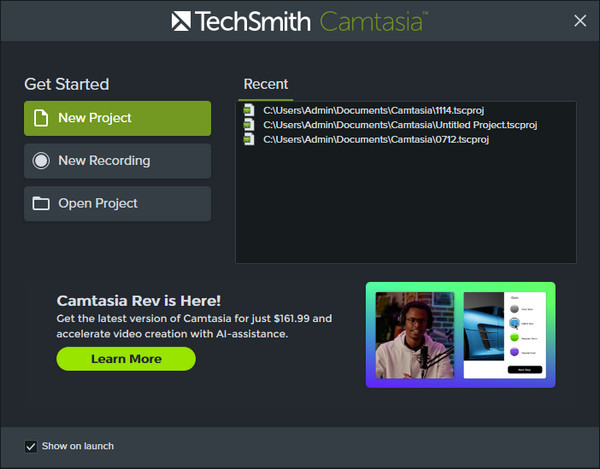
Task: Close the Camtasia welcome window
Action: [x=580, y=21]
